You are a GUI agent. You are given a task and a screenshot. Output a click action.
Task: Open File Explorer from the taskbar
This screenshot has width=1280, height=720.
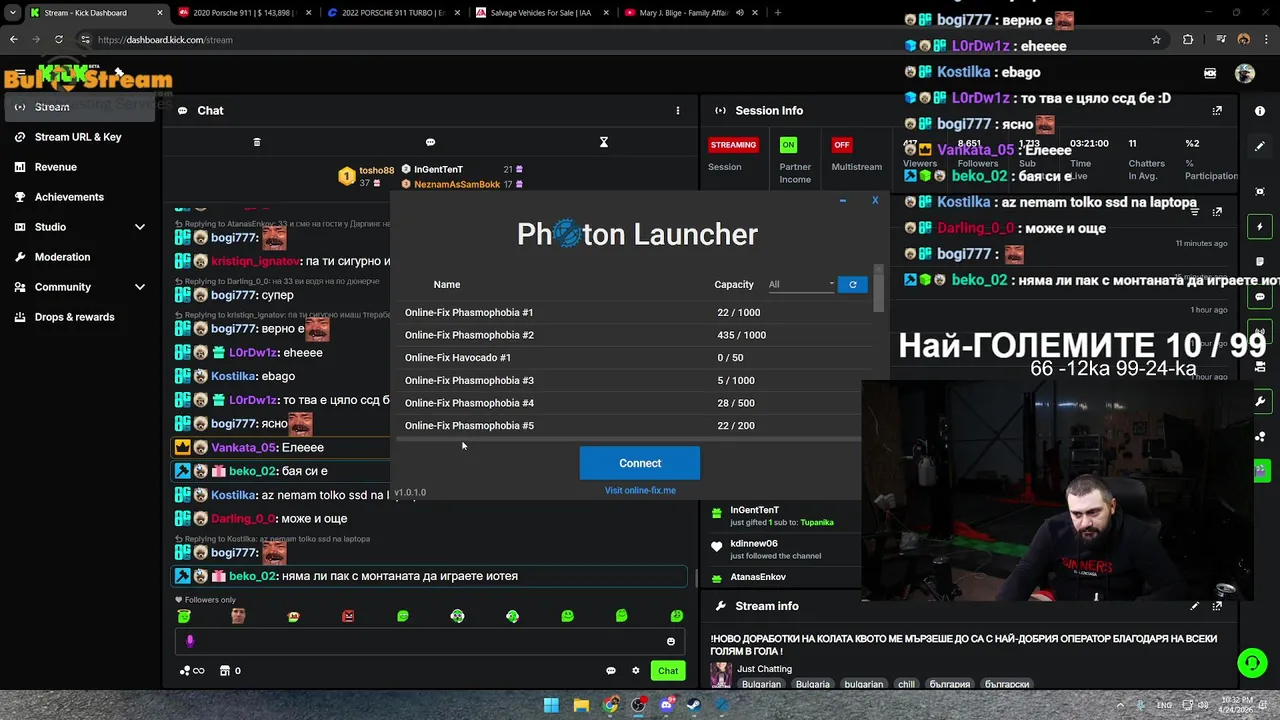pos(581,705)
